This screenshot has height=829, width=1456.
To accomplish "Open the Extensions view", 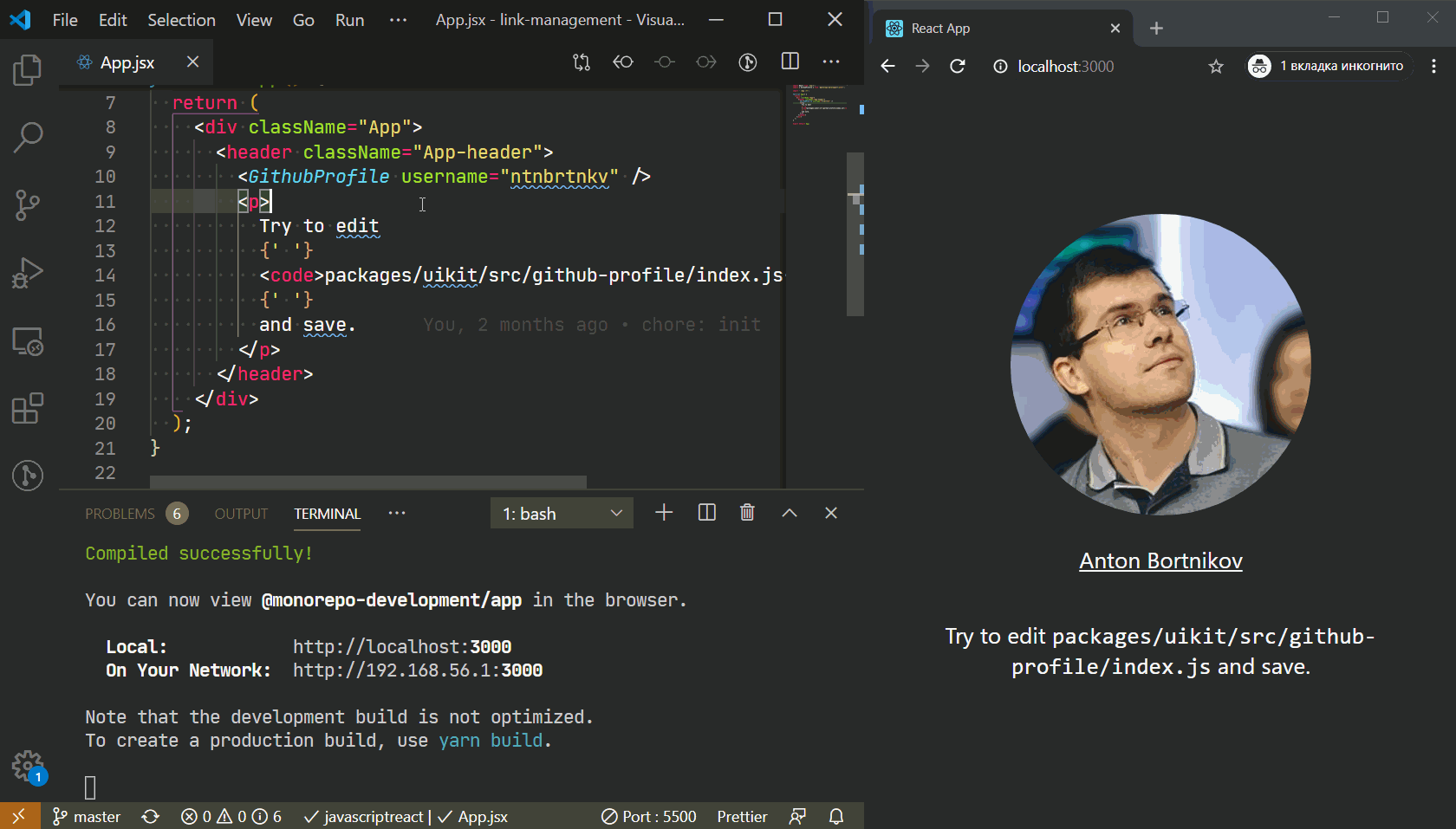I will click(28, 408).
